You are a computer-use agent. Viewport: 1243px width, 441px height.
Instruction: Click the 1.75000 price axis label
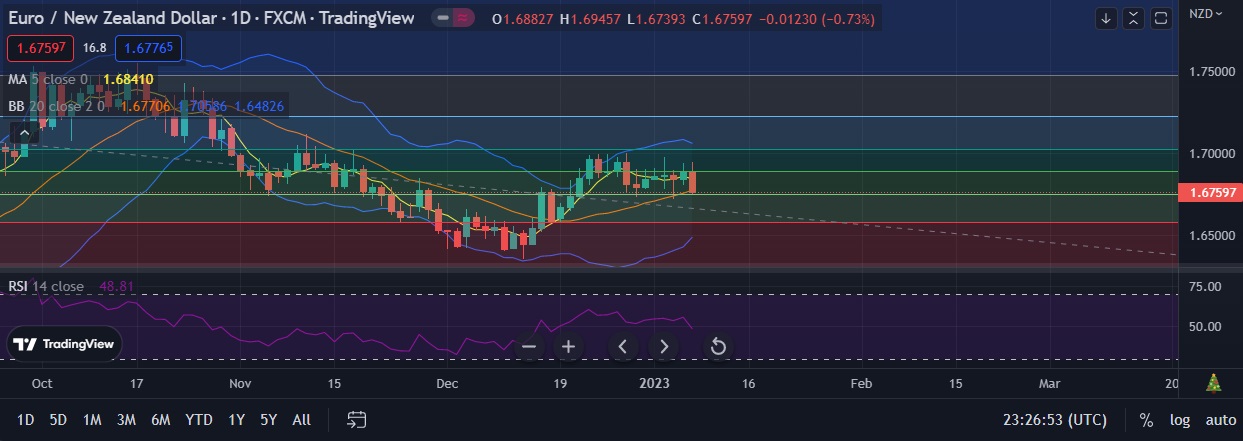point(1212,73)
